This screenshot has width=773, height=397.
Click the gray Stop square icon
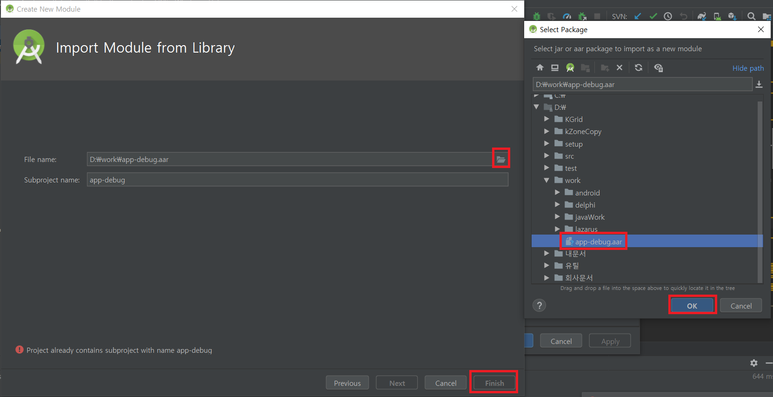[597, 16]
